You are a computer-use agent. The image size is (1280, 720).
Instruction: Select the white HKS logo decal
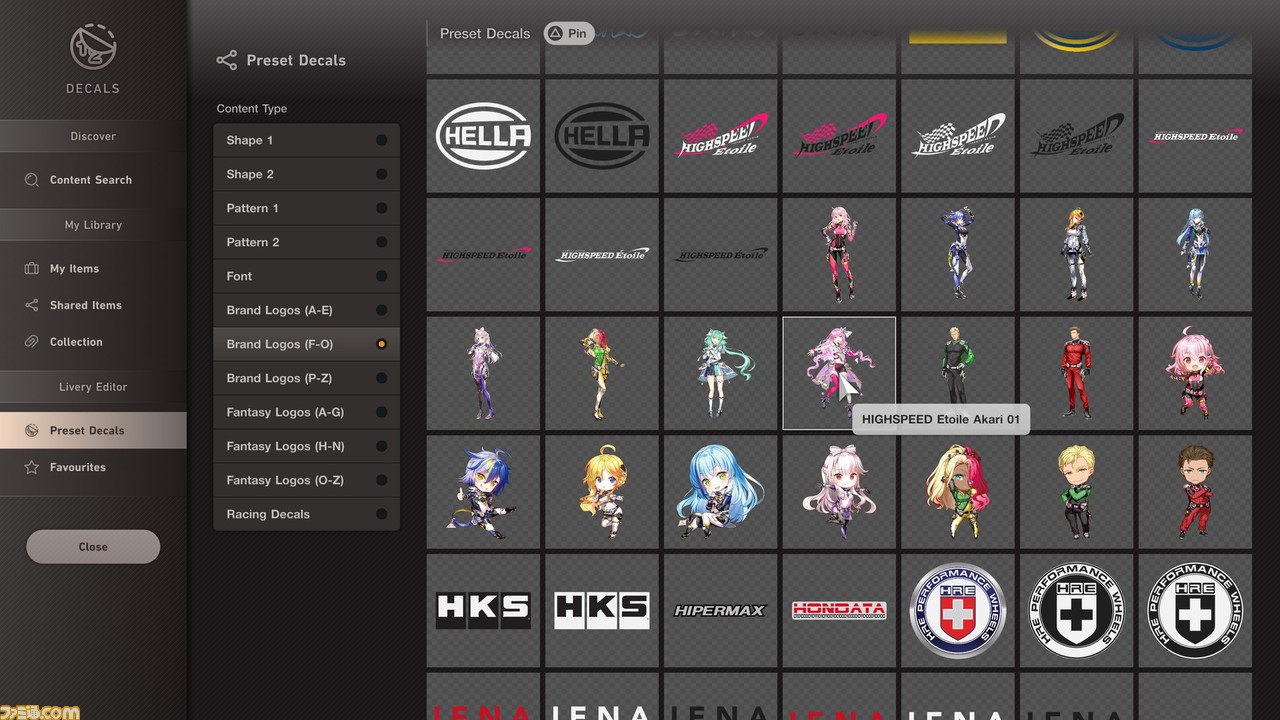pyautogui.click(x=485, y=610)
